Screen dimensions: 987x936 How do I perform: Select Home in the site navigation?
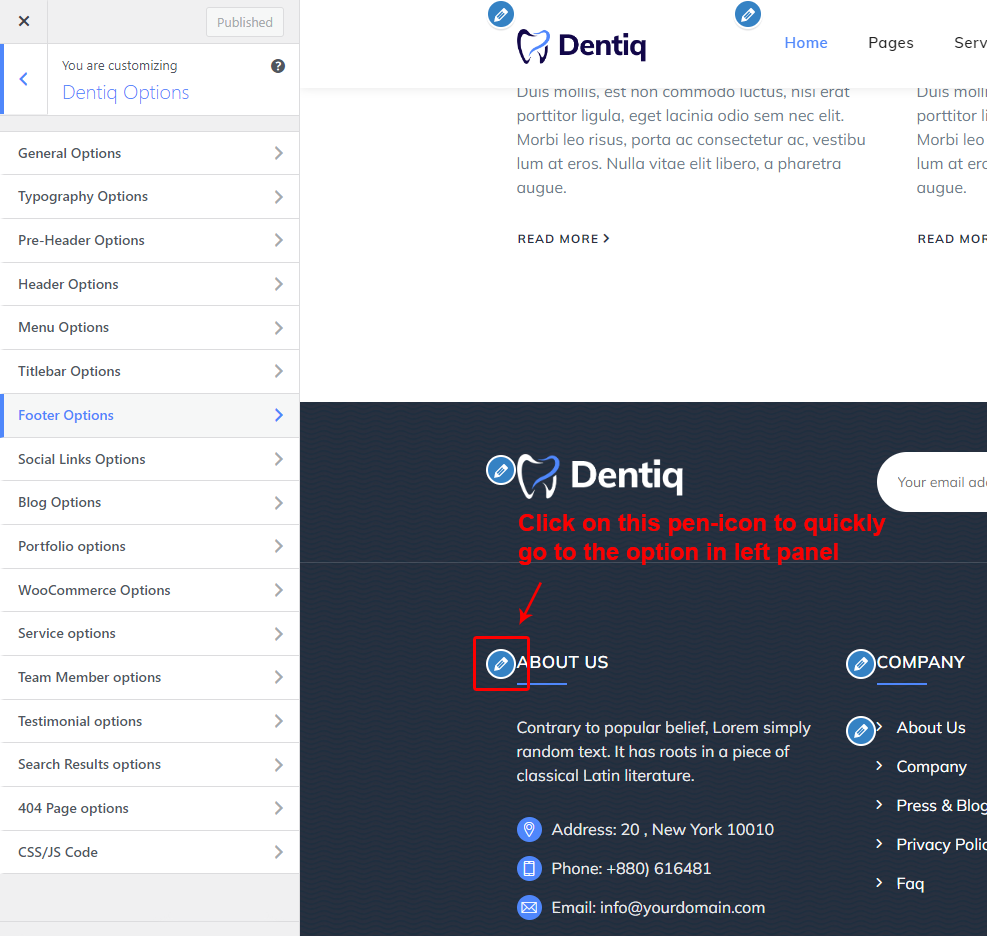click(805, 43)
